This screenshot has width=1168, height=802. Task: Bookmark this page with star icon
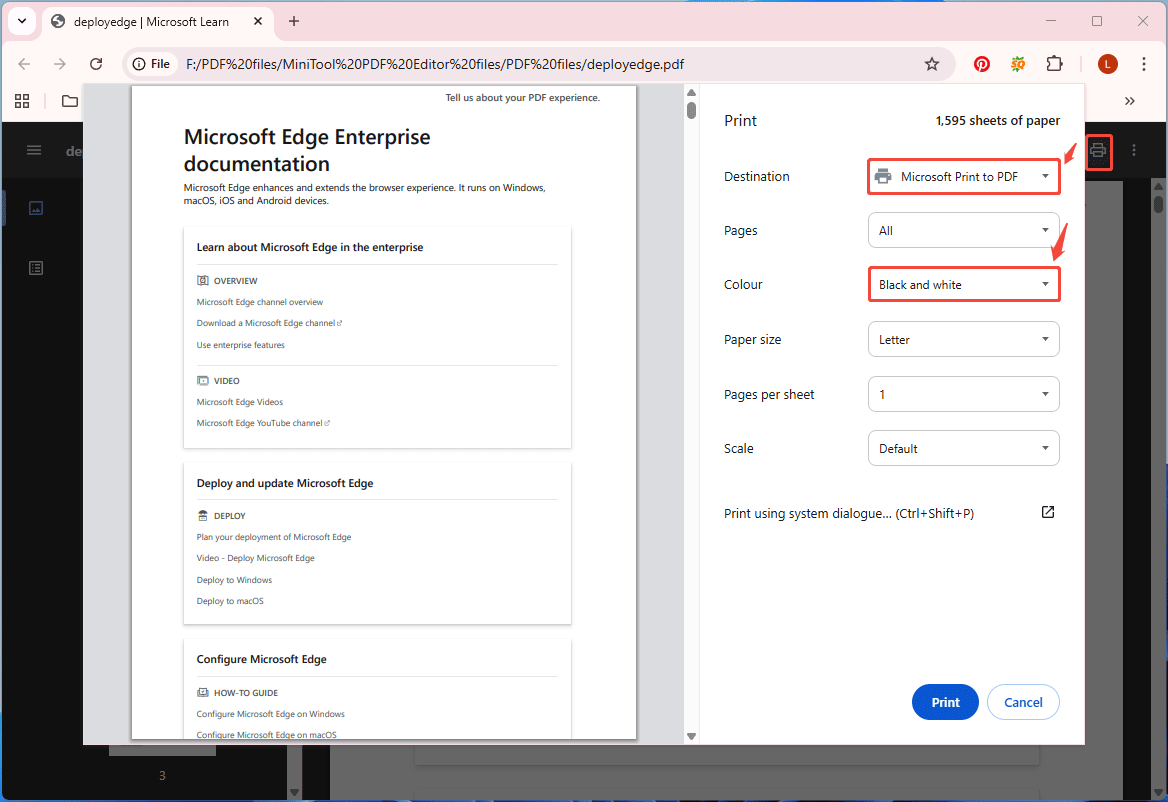(932, 64)
